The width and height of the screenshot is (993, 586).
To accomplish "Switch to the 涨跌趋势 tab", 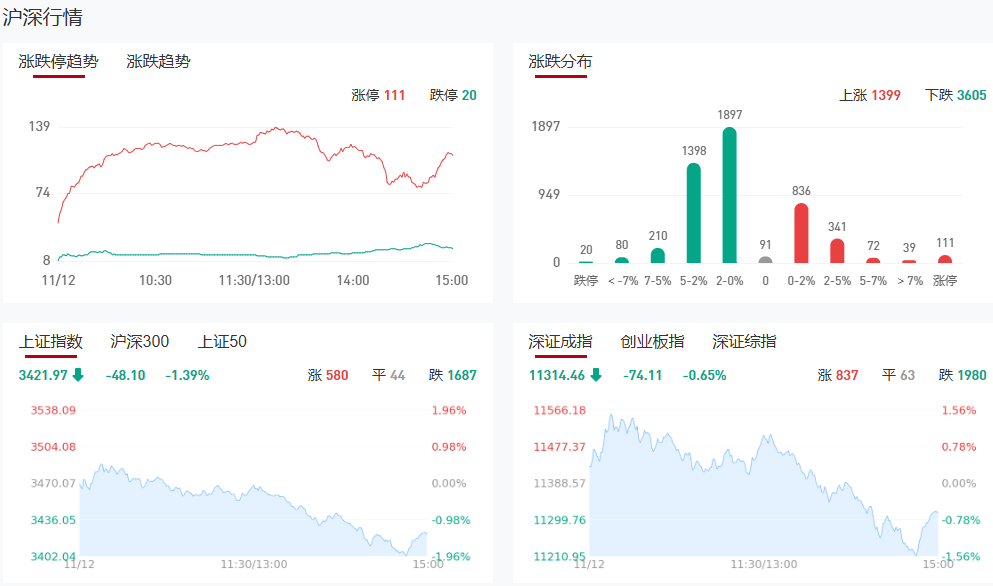I will click(158, 61).
